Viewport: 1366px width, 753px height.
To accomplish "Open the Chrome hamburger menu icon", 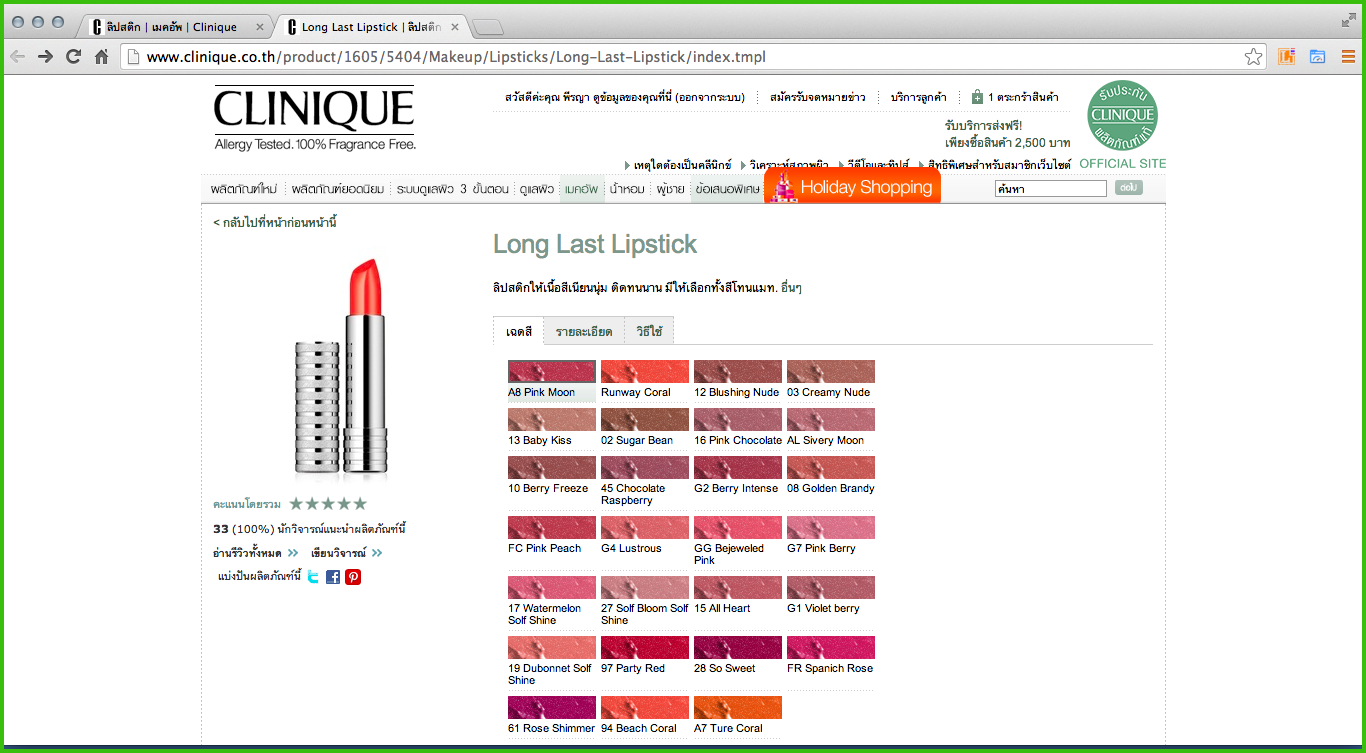I will [1348, 57].
